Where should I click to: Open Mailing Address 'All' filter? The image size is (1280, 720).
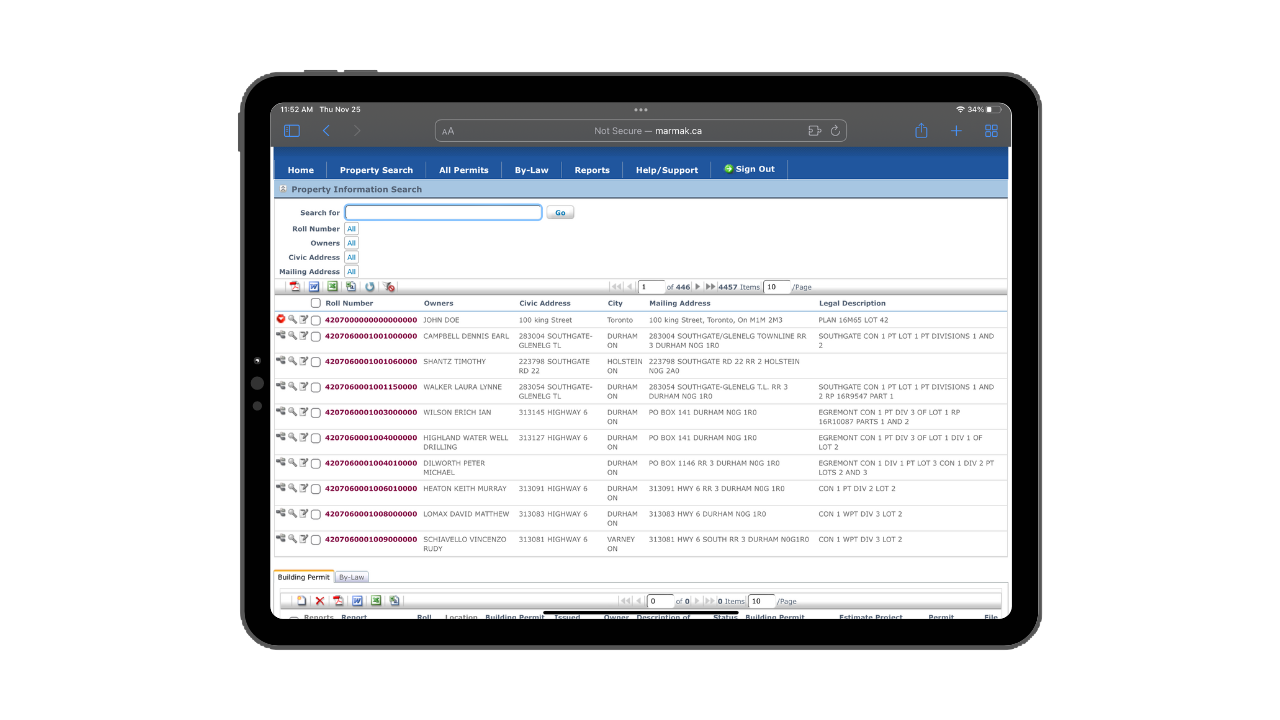click(x=351, y=271)
